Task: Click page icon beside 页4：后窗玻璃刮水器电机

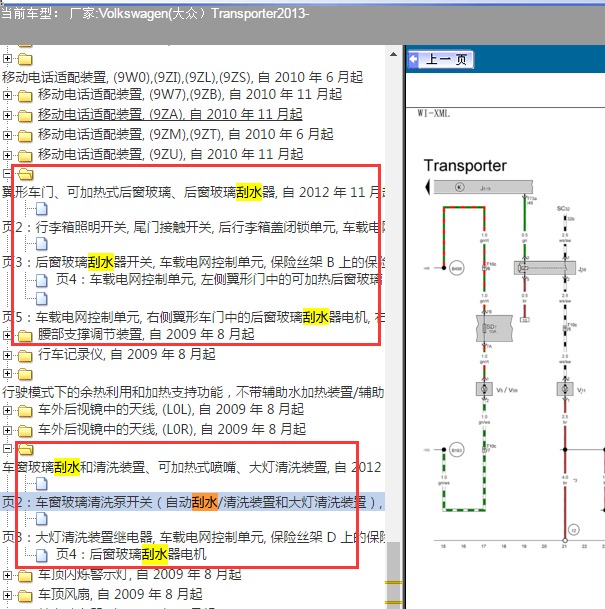Action: tap(42, 555)
